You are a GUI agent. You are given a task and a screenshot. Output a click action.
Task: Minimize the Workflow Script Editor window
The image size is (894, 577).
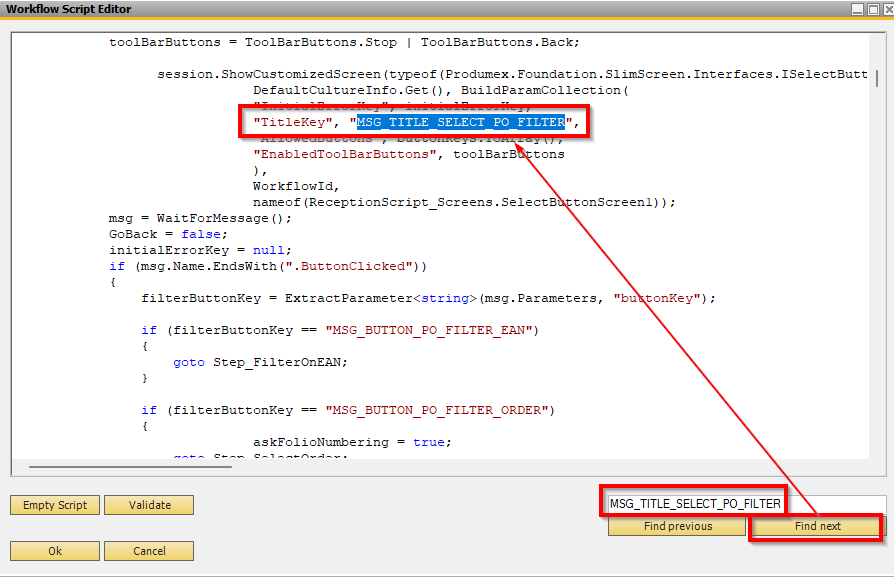click(x=858, y=9)
